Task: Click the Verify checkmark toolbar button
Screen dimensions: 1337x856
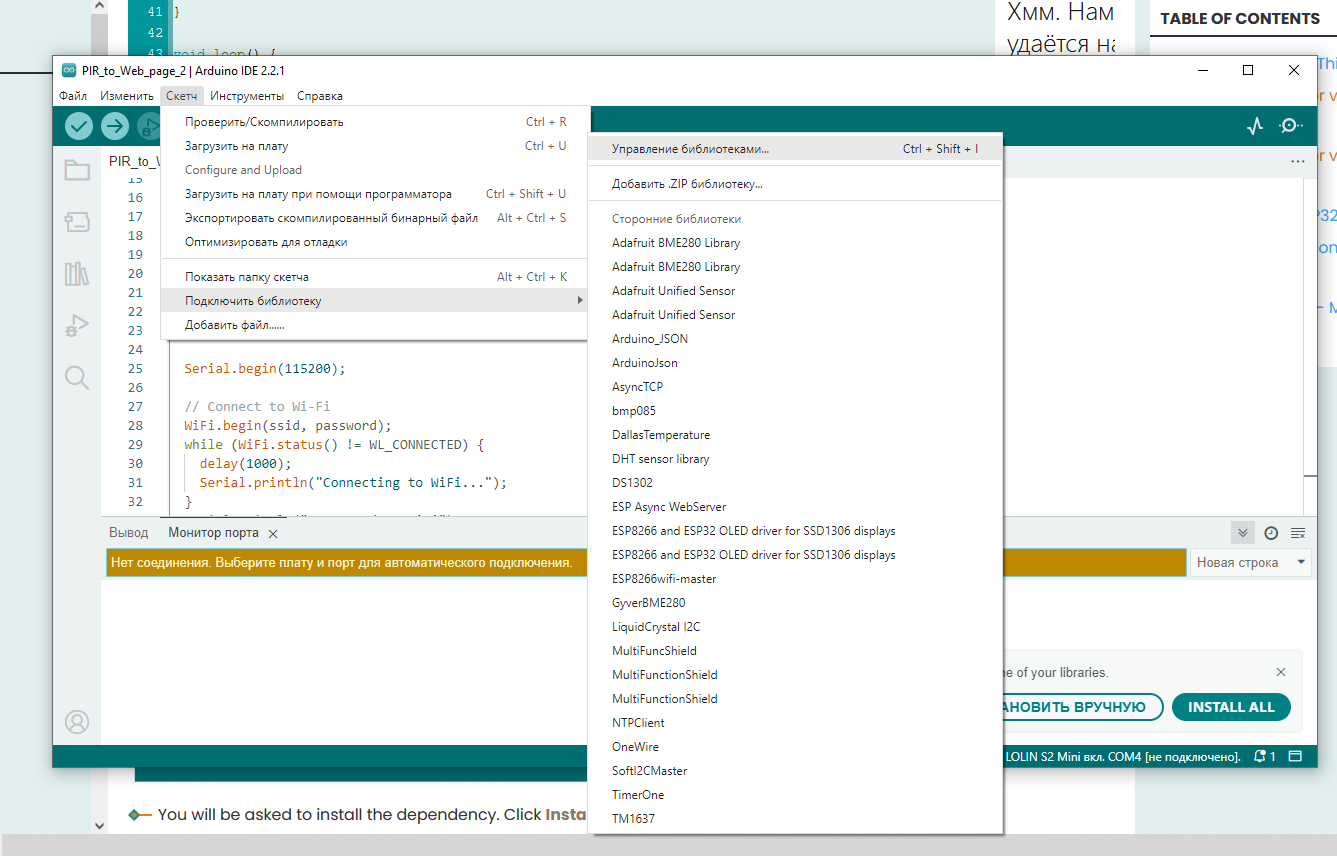Action: (79, 126)
